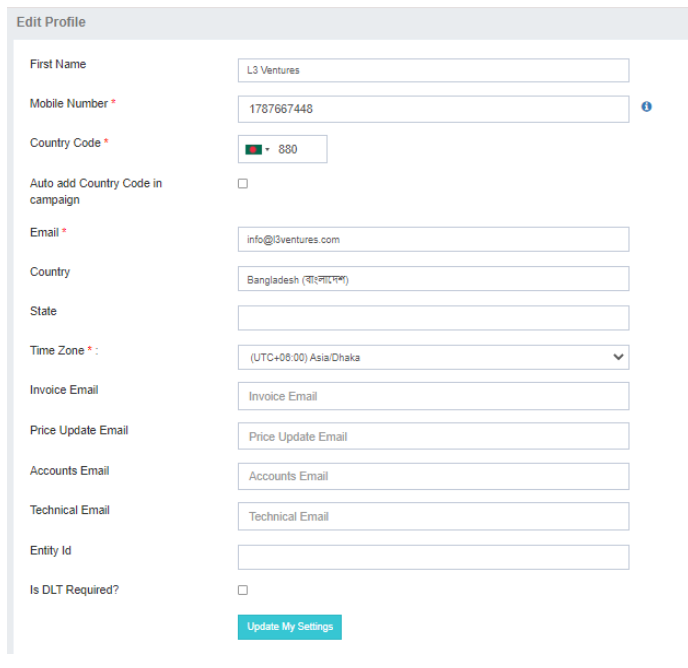Click the info icon beside Mobile Number

tap(646, 107)
